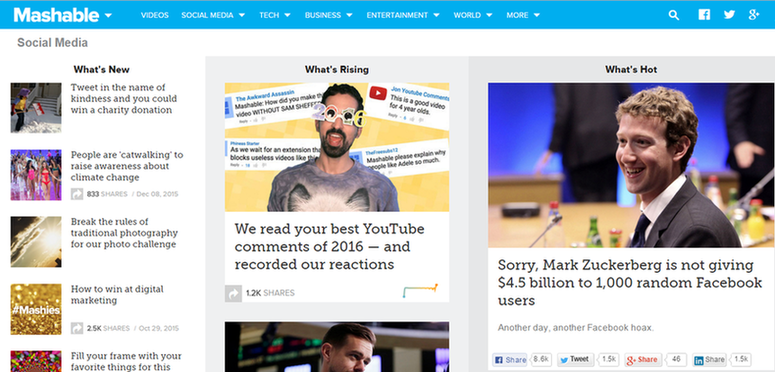Open Mashable's Twitter bird icon
Viewport: 775px width, 372px height.
pos(729,14)
